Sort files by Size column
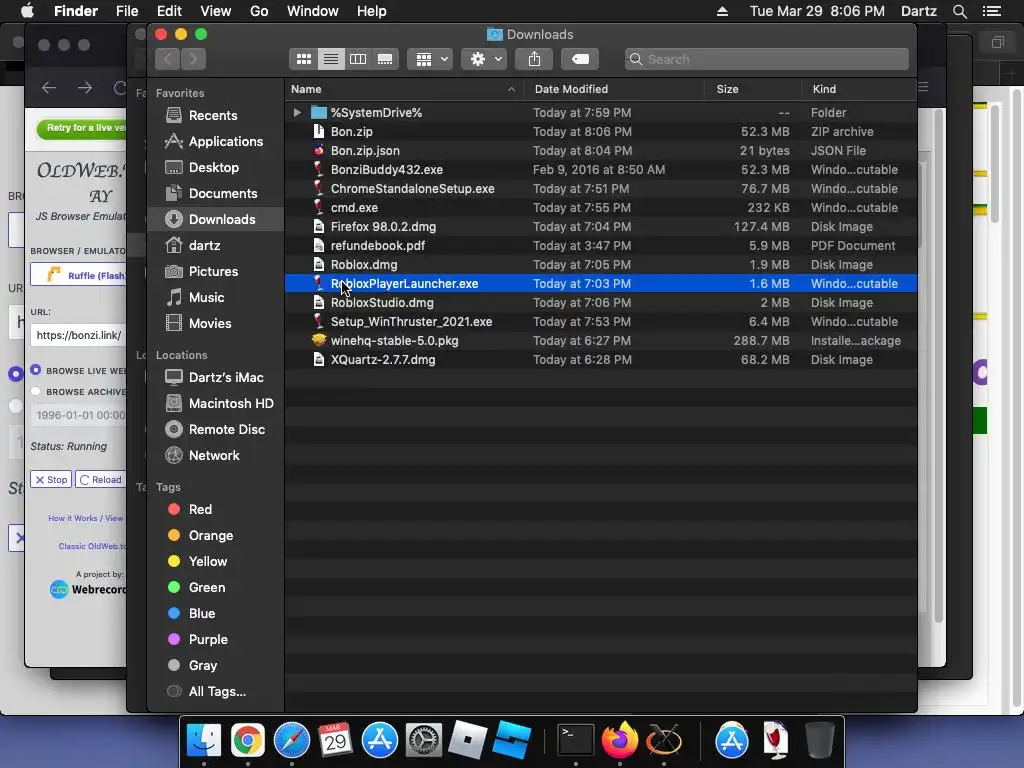The width and height of the screenshot is (1024, 768). 753,89
